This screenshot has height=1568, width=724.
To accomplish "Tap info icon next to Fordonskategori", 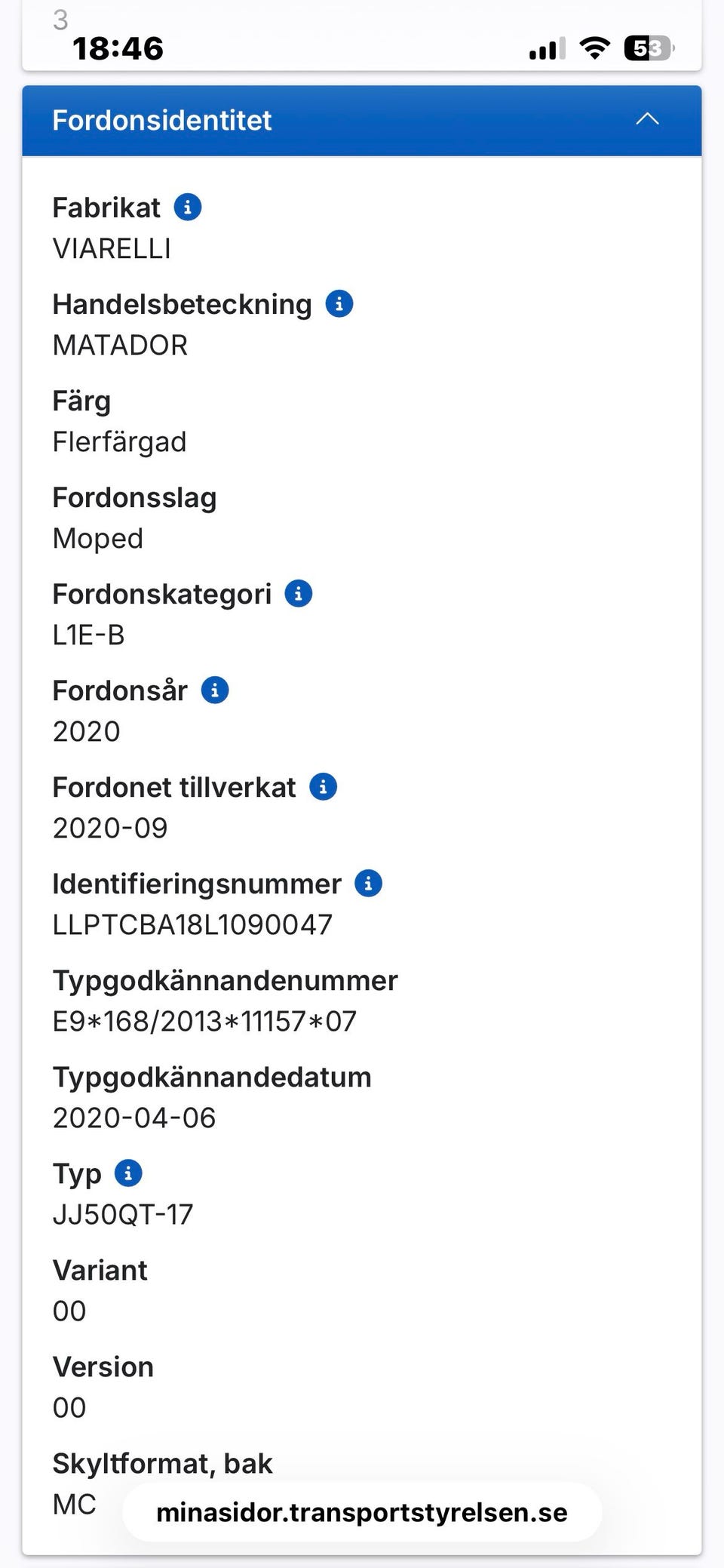I will [299, 593].
